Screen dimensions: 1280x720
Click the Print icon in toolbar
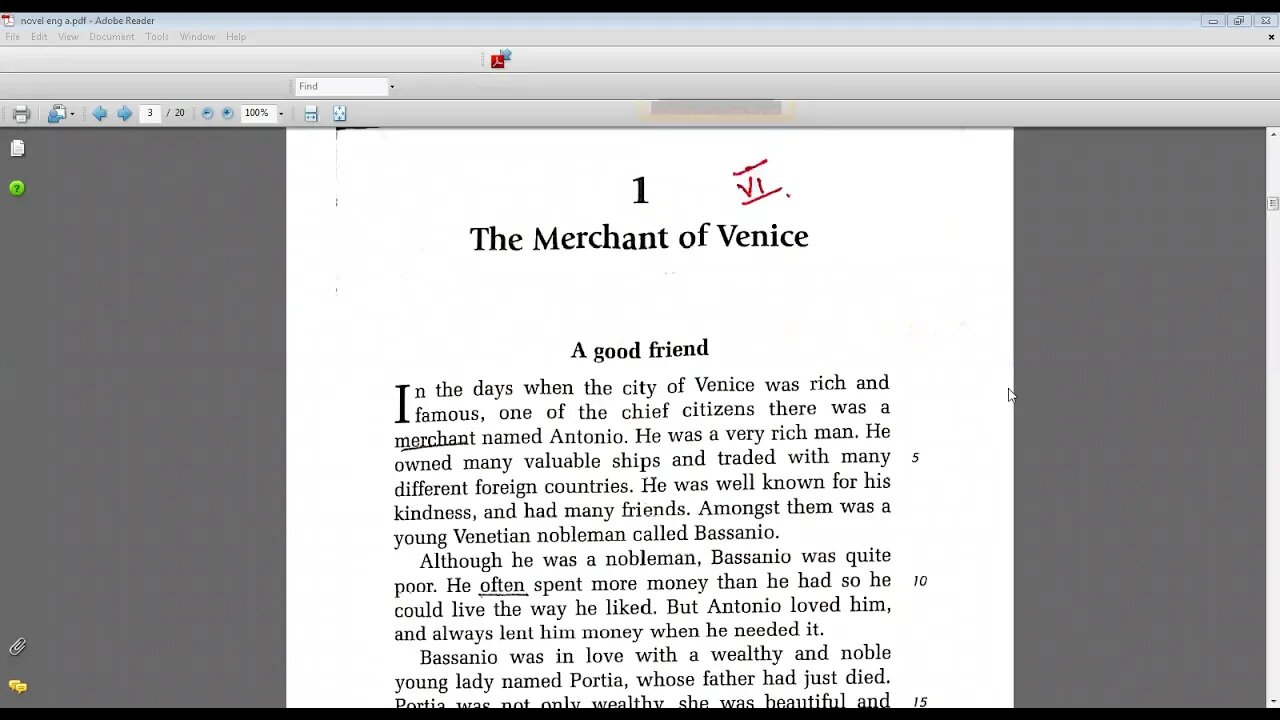coord(21,114)
